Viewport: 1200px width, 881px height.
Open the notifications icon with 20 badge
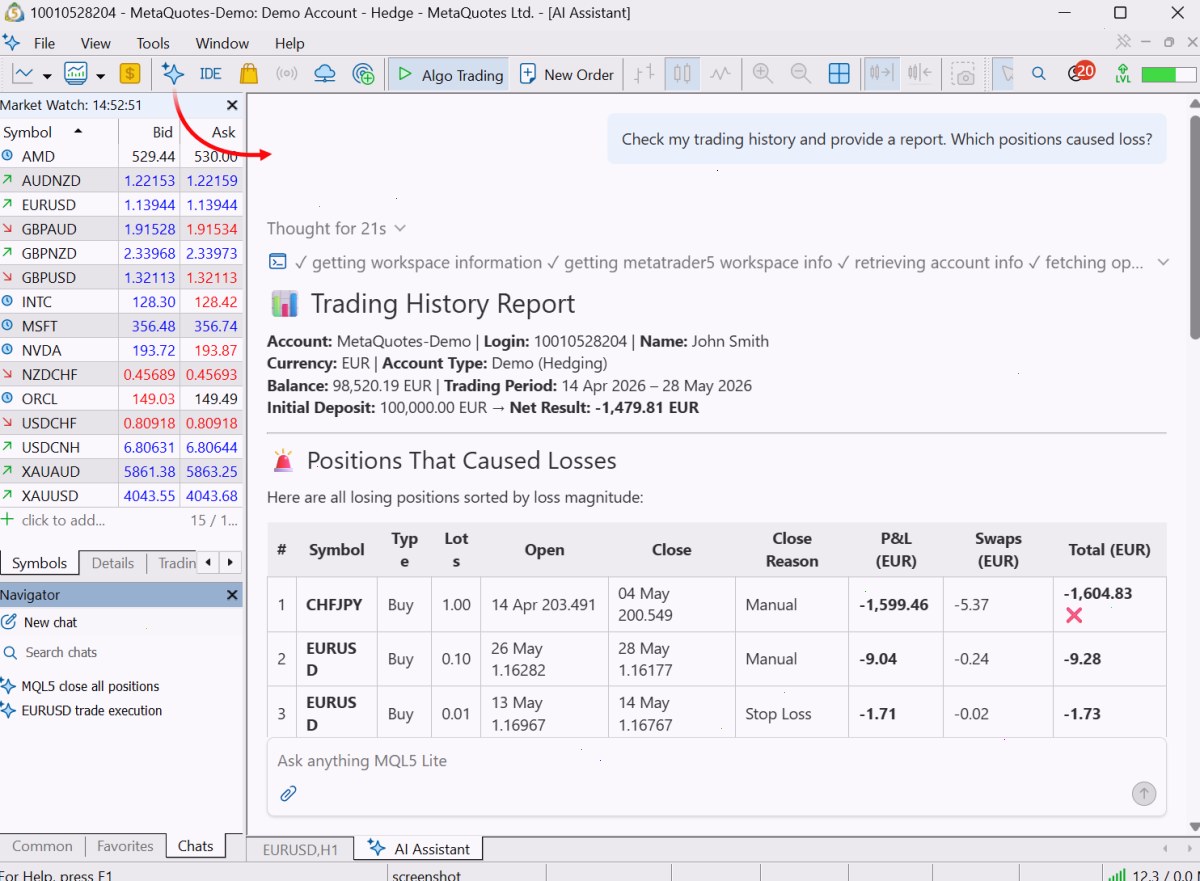click(1079, 73)
